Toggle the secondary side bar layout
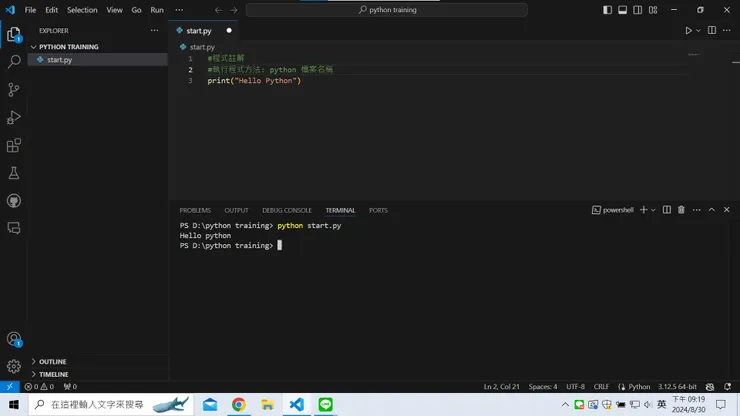Image resolution: width=740 pixels, height=416 pixels. [638, 10]
